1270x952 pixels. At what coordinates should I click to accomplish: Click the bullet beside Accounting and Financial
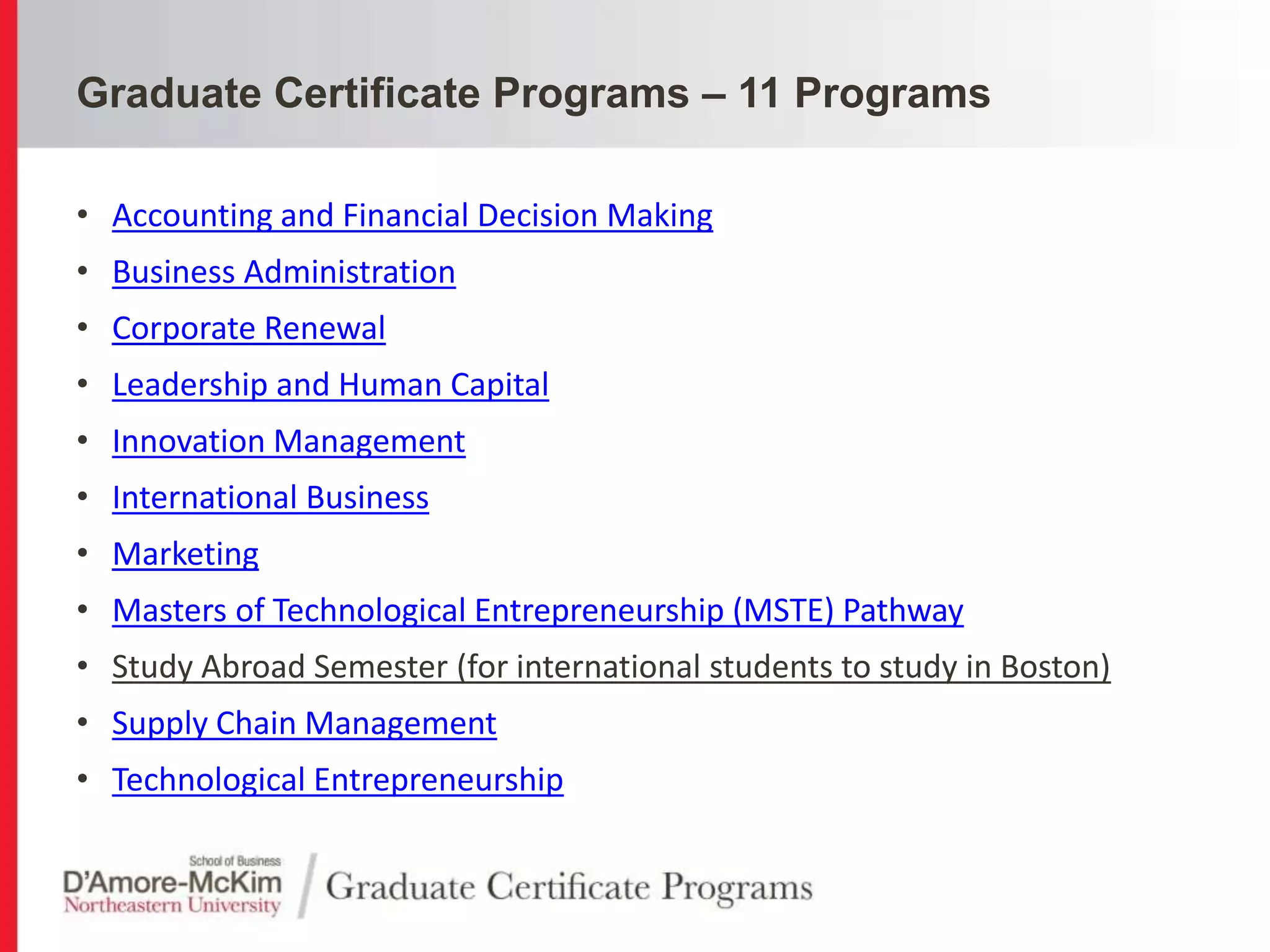(x=82, y=215)
